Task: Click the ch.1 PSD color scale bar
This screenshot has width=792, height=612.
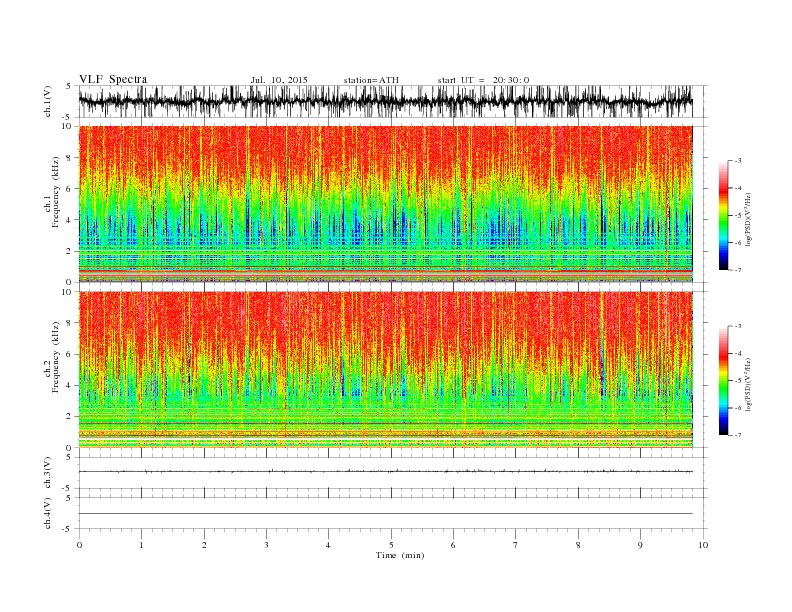Action: (723, 215)
